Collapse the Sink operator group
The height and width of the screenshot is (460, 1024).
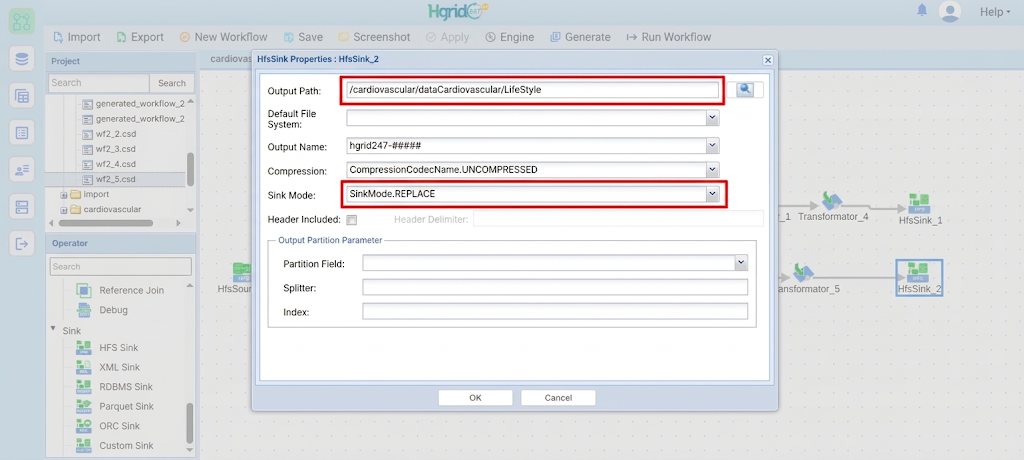pos(53,329)
